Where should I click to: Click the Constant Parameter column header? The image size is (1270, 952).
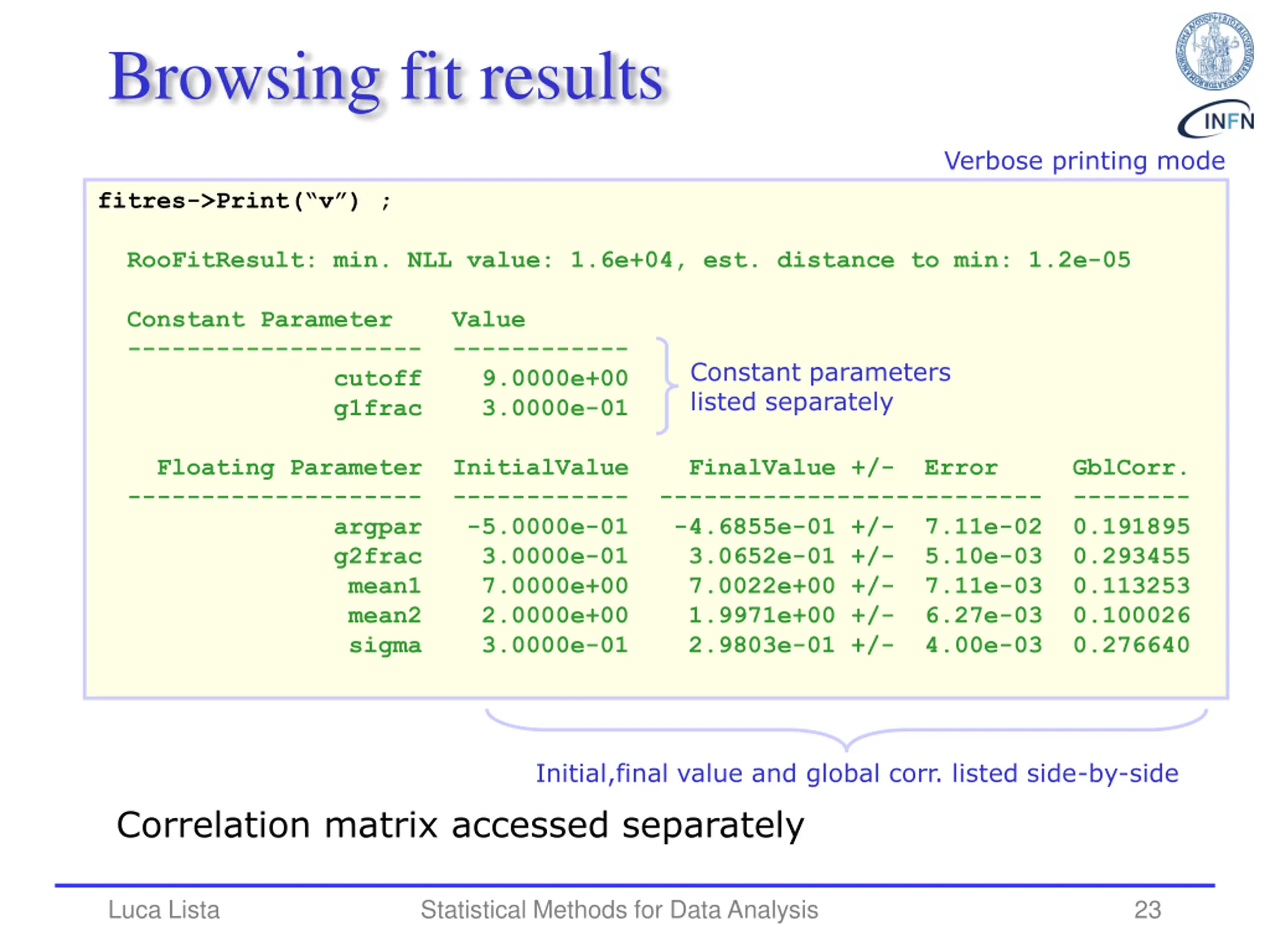pos(259,320)
